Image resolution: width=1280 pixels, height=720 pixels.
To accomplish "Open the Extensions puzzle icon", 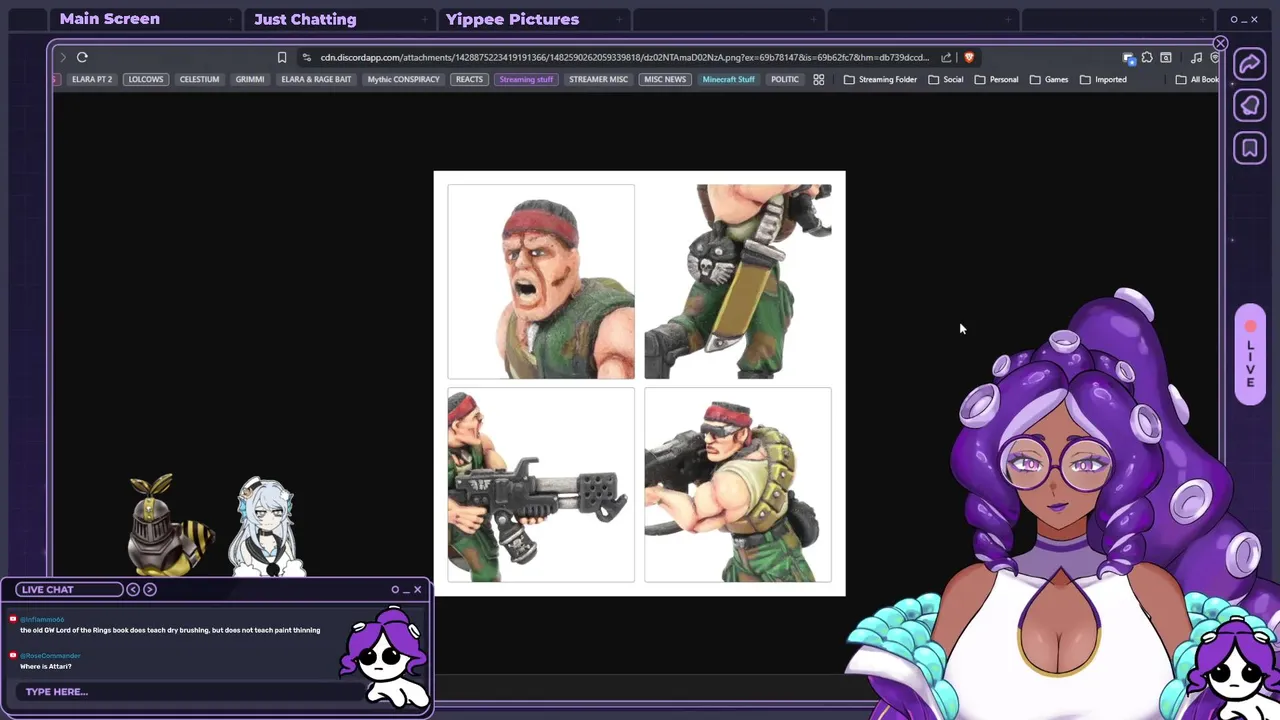I will click(1147, 58).
